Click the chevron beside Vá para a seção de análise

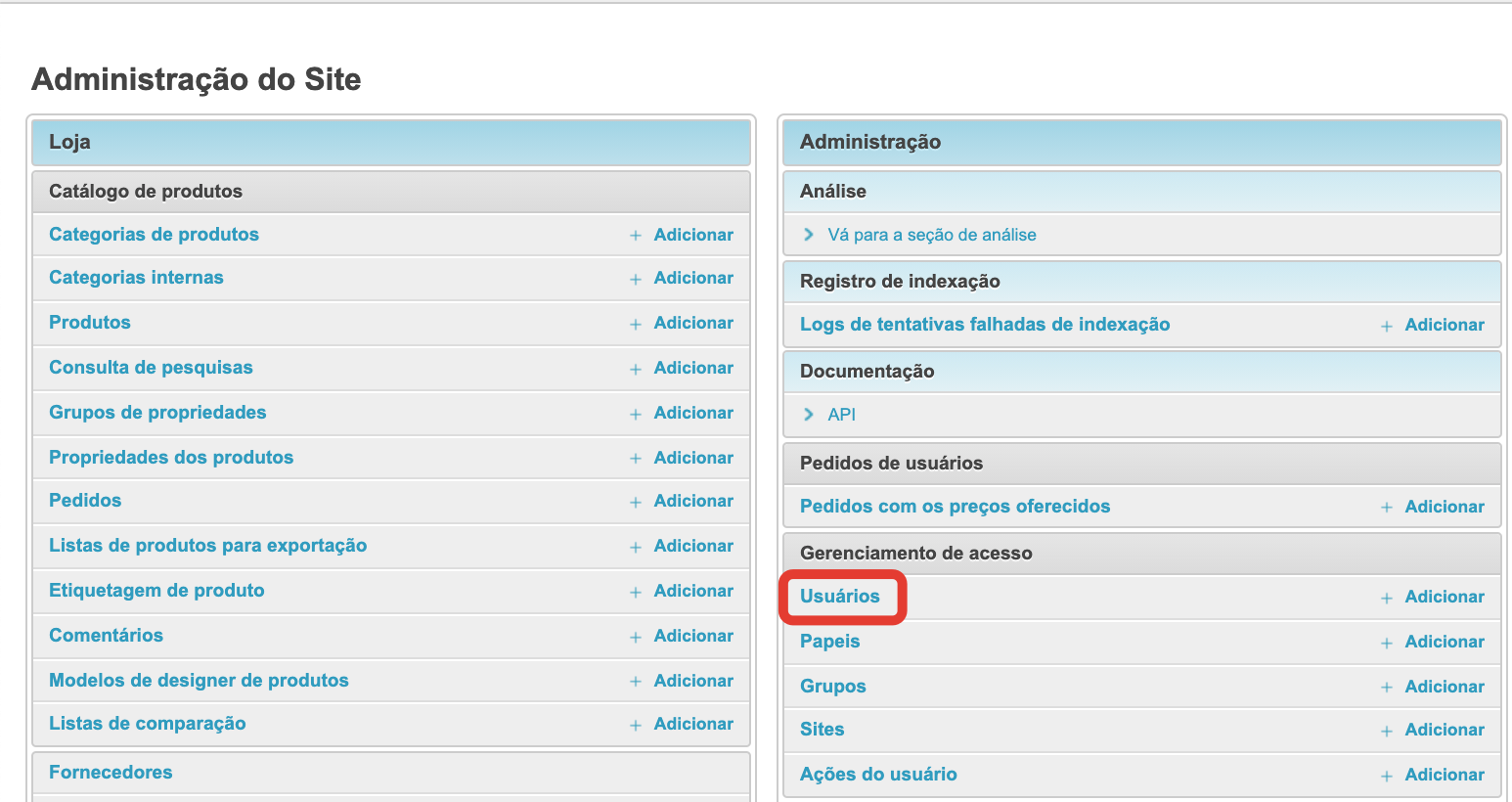point(809,235)
